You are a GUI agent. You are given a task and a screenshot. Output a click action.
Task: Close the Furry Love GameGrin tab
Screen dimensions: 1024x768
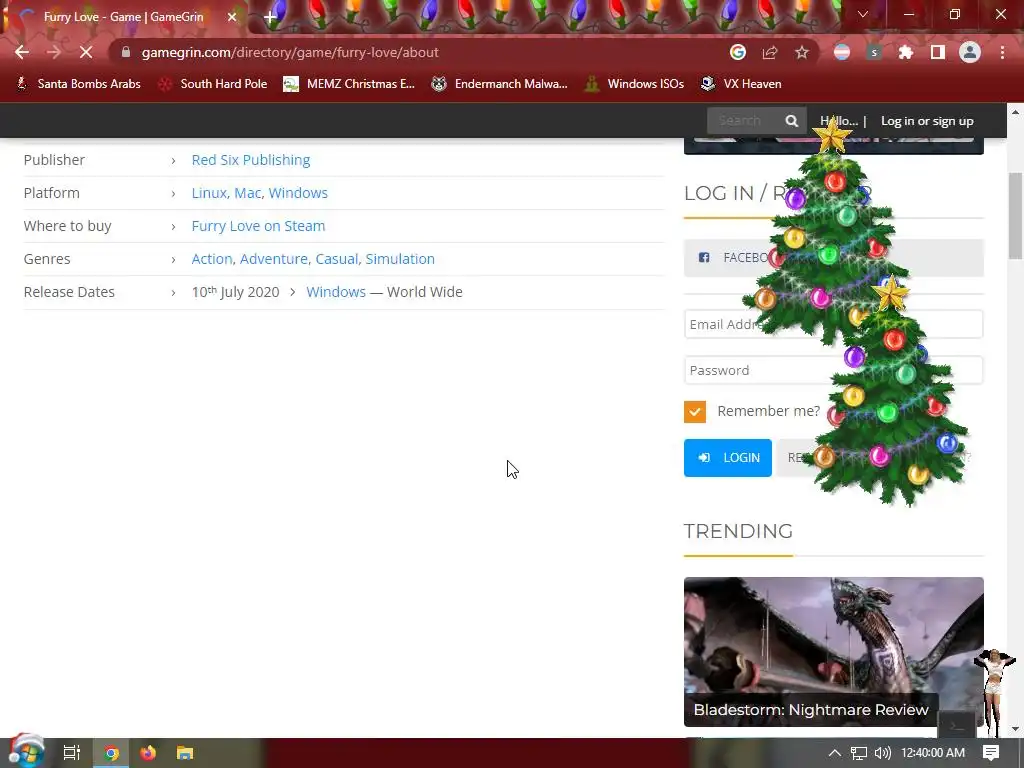coord(232,17)
